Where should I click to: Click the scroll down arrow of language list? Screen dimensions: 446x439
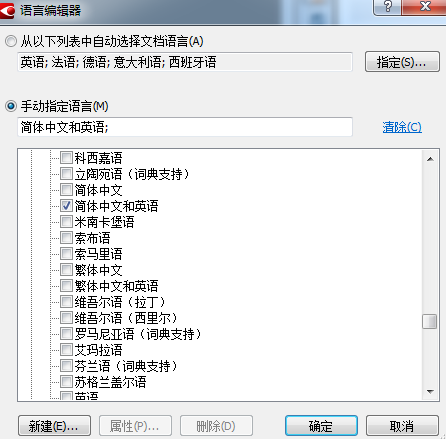(430, 392)
